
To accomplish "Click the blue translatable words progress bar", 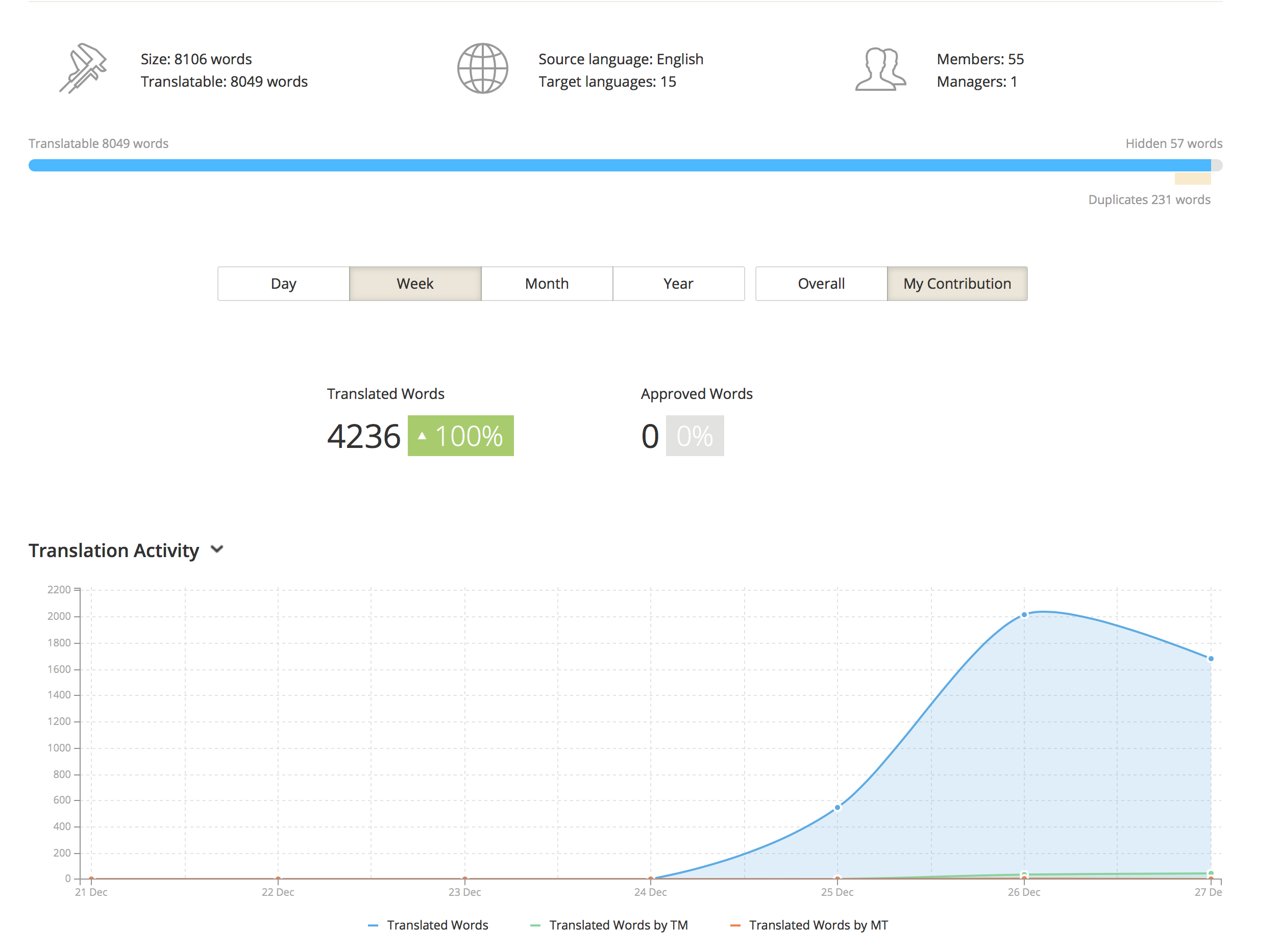I will pos(620,165).
